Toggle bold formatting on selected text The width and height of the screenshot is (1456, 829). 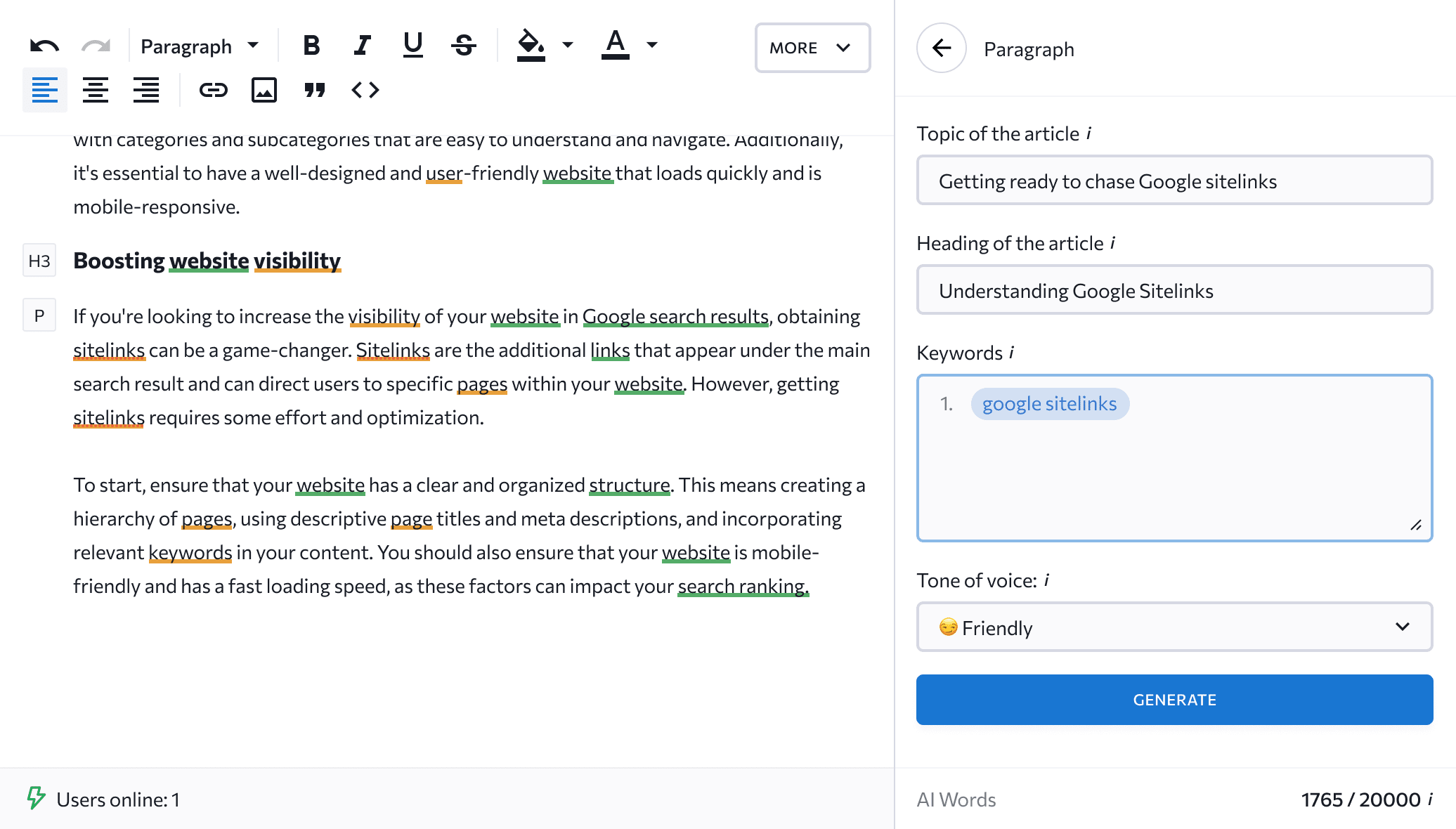[311, 44]
